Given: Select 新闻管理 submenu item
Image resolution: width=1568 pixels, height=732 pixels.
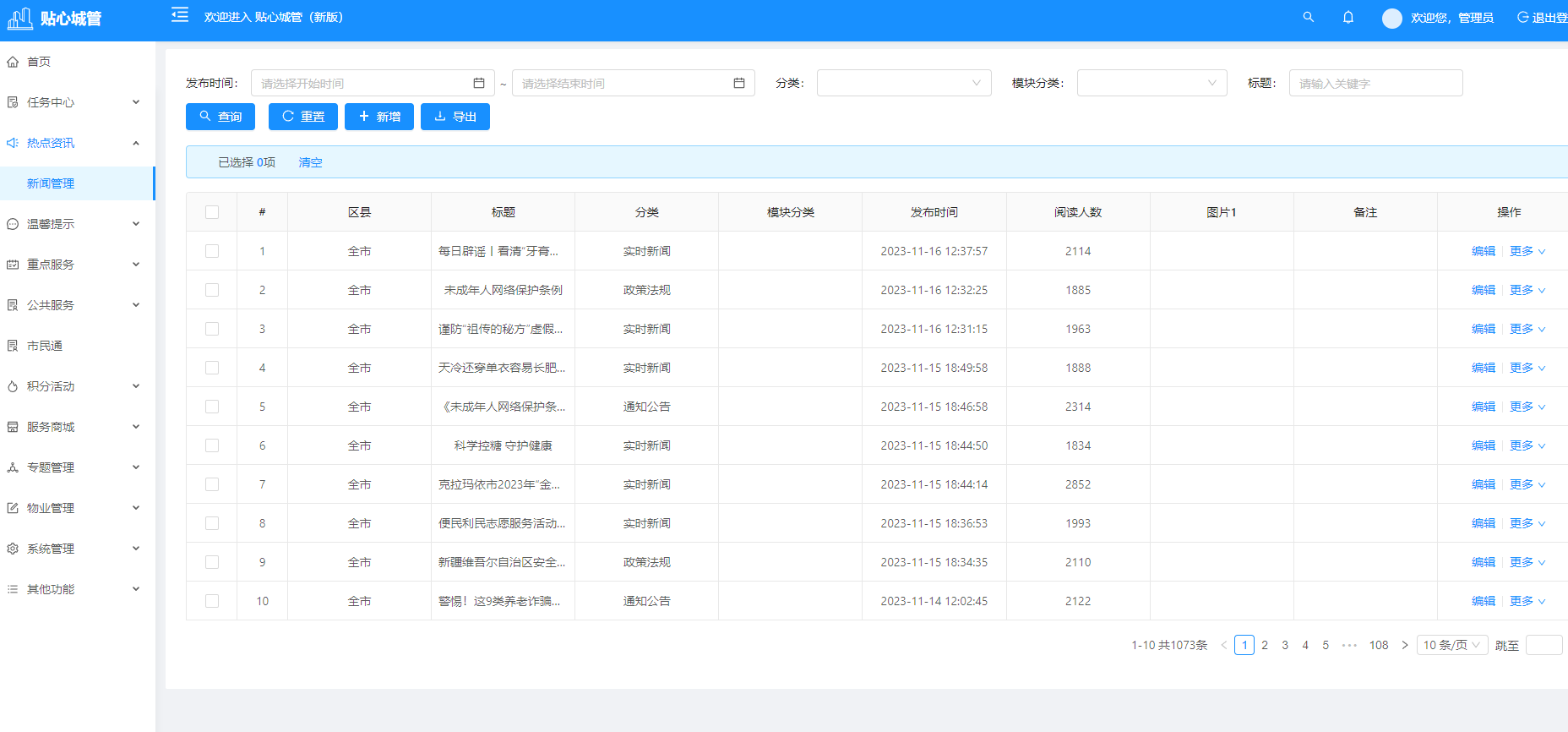Looking at the screenshot, I should coord(78,183).
